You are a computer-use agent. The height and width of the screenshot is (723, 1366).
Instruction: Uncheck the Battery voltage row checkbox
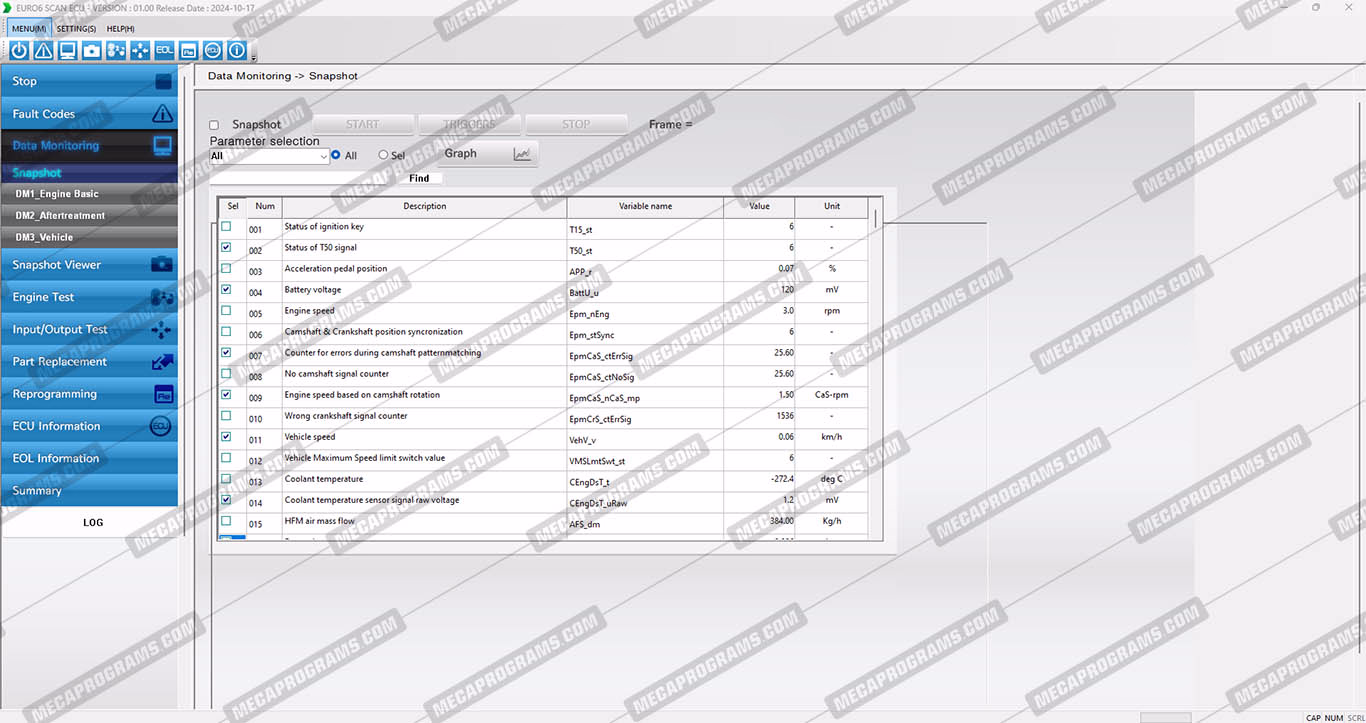tap(226, 290)
